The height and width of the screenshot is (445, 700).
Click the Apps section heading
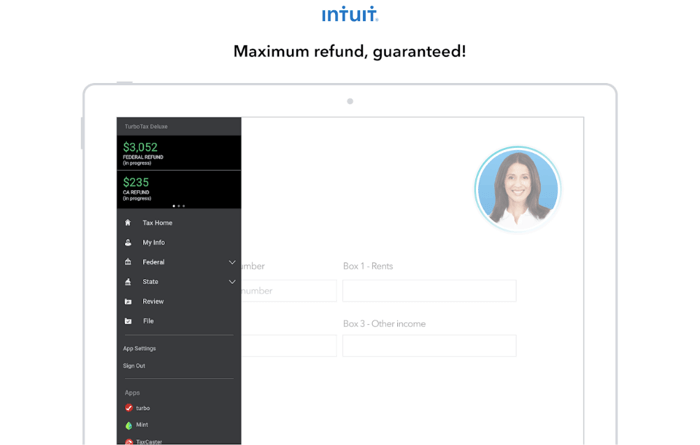click(x=132, y=393)
